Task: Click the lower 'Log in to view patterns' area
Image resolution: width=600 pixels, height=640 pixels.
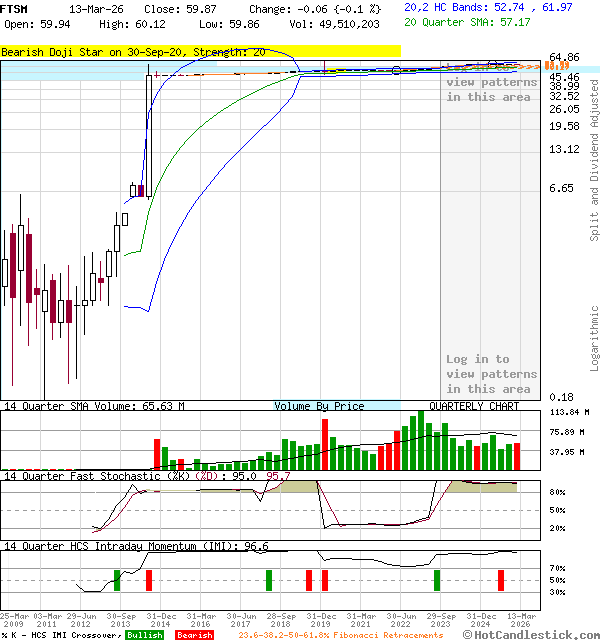Action: 491,374
